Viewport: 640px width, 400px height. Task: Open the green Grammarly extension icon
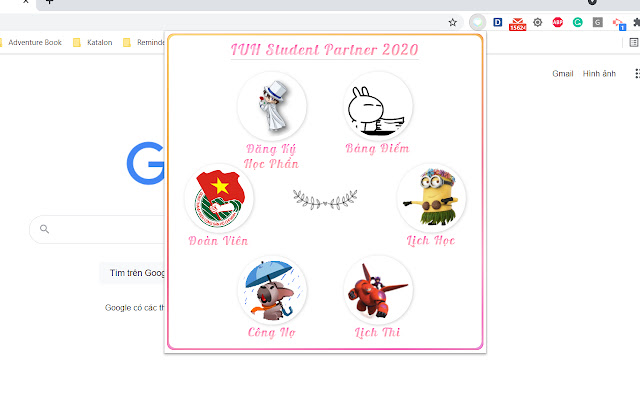click(578, 22)
